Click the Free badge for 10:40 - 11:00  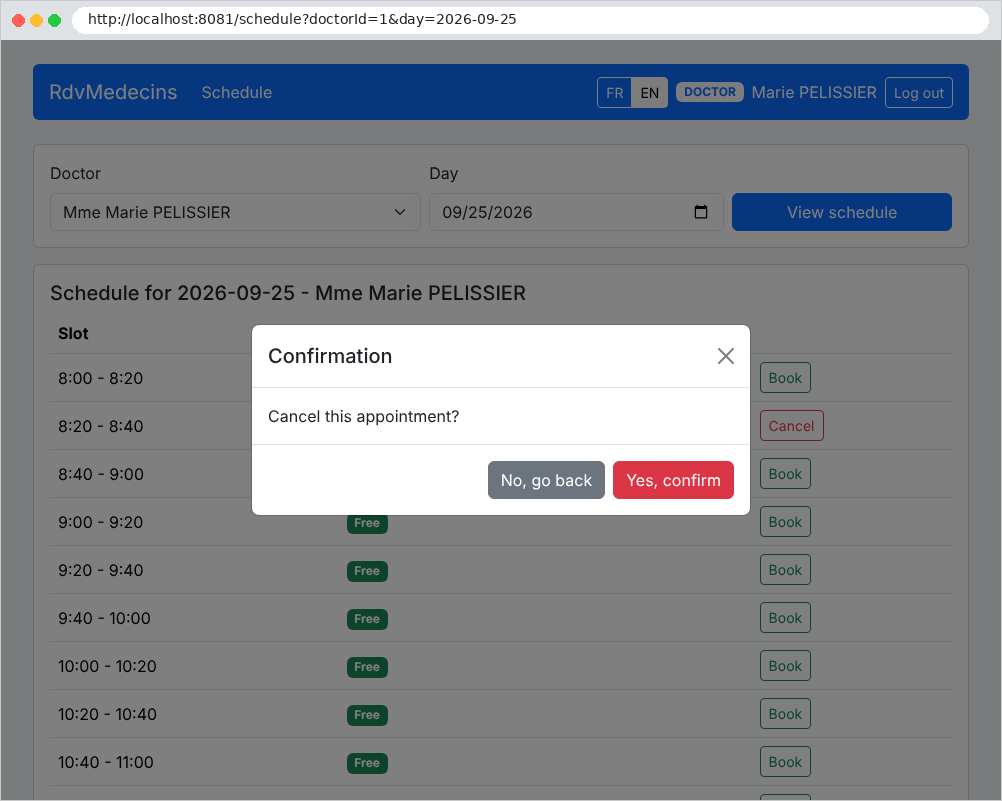(x=367, y=763)
